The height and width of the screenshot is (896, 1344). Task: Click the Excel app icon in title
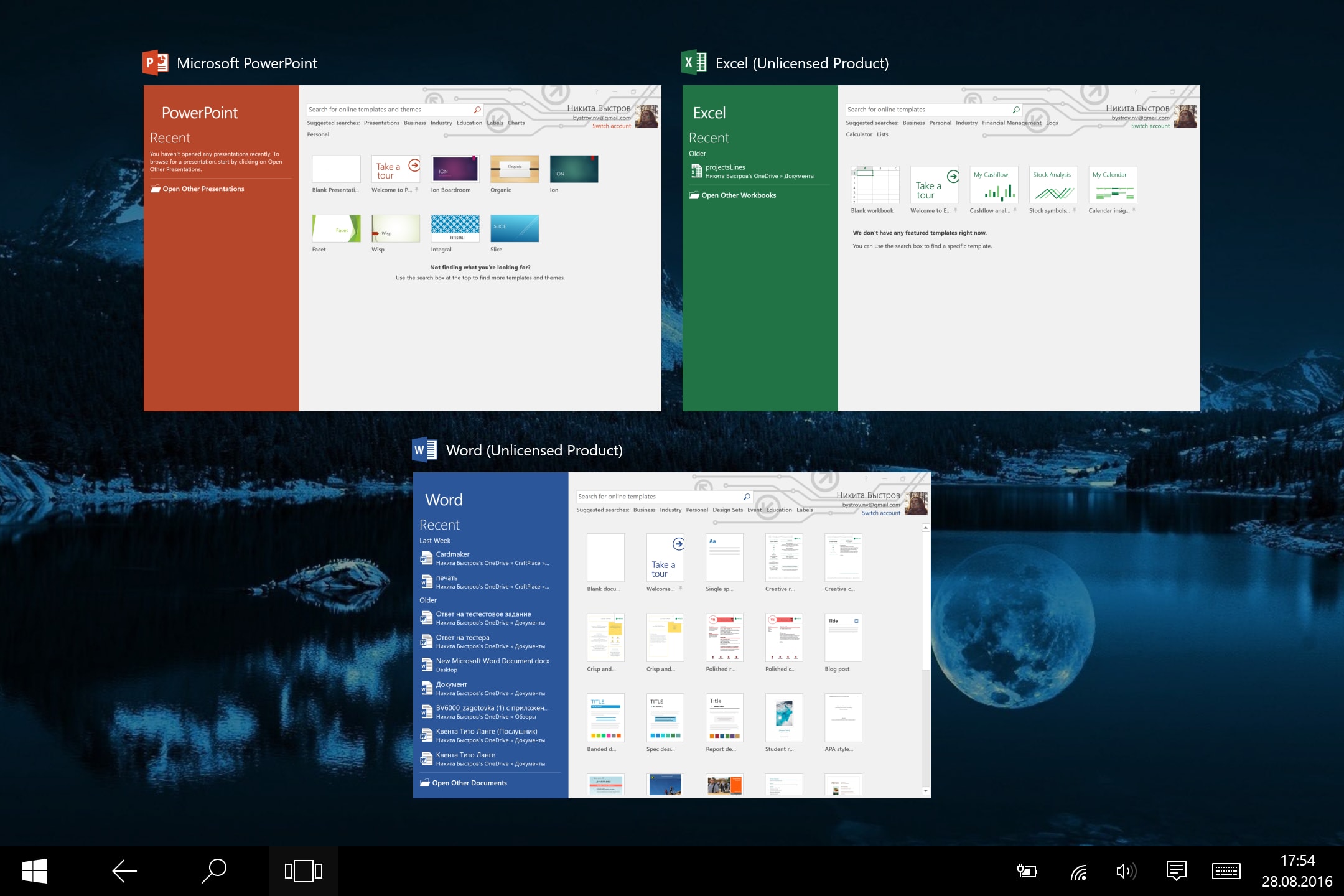(x=694, y=63)
